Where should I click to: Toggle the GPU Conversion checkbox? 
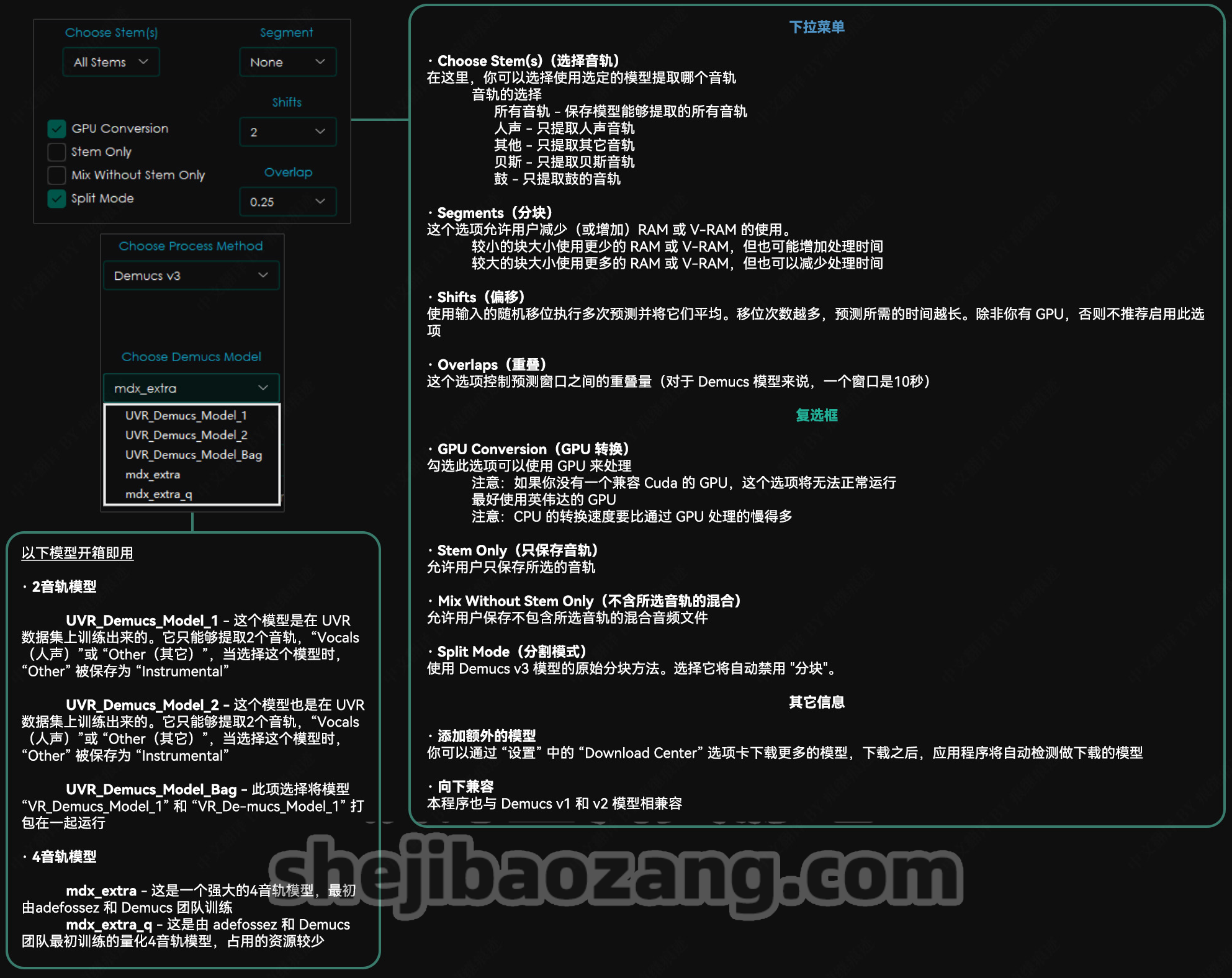tap(56, 128)
